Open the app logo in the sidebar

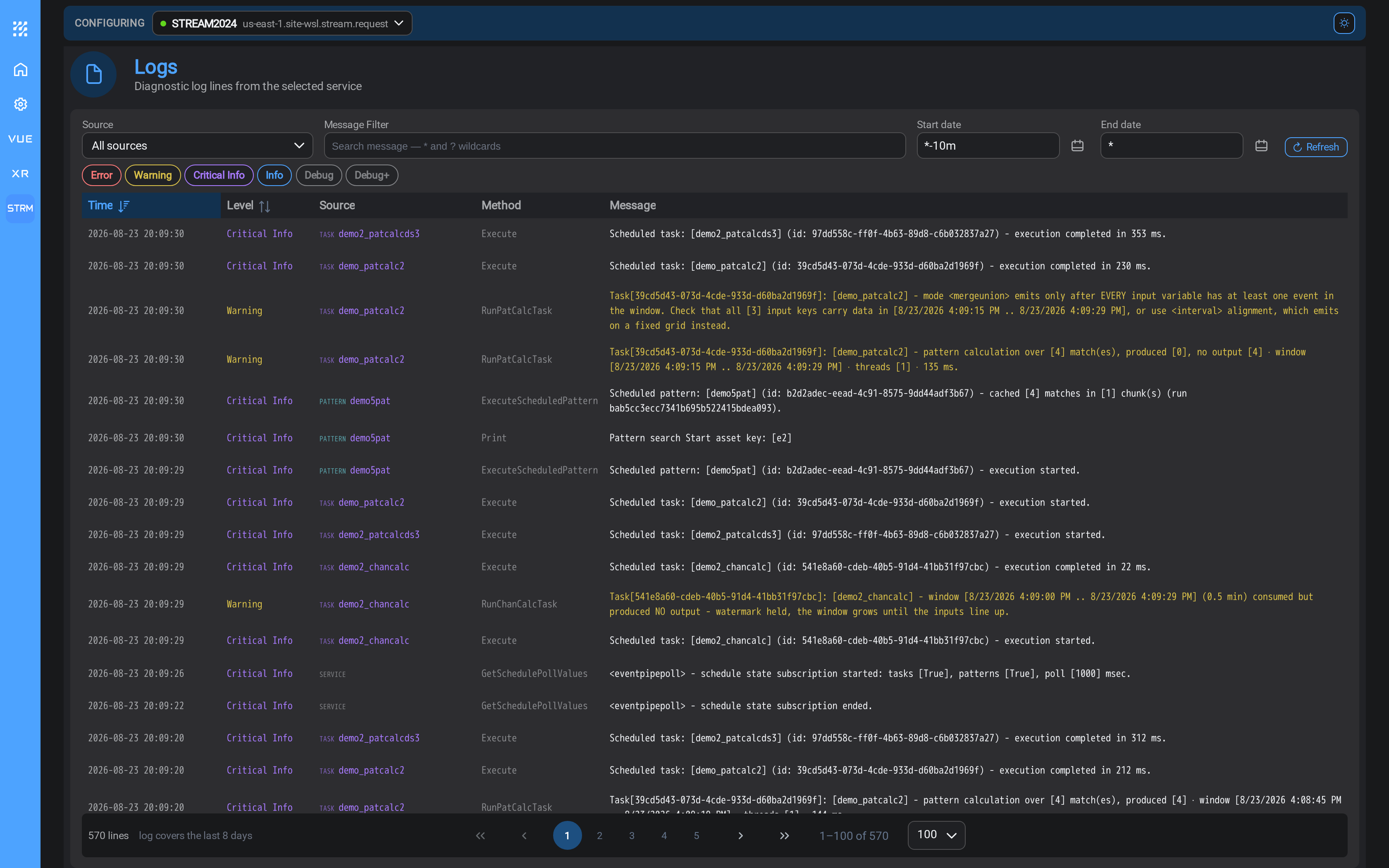point(20,29)
